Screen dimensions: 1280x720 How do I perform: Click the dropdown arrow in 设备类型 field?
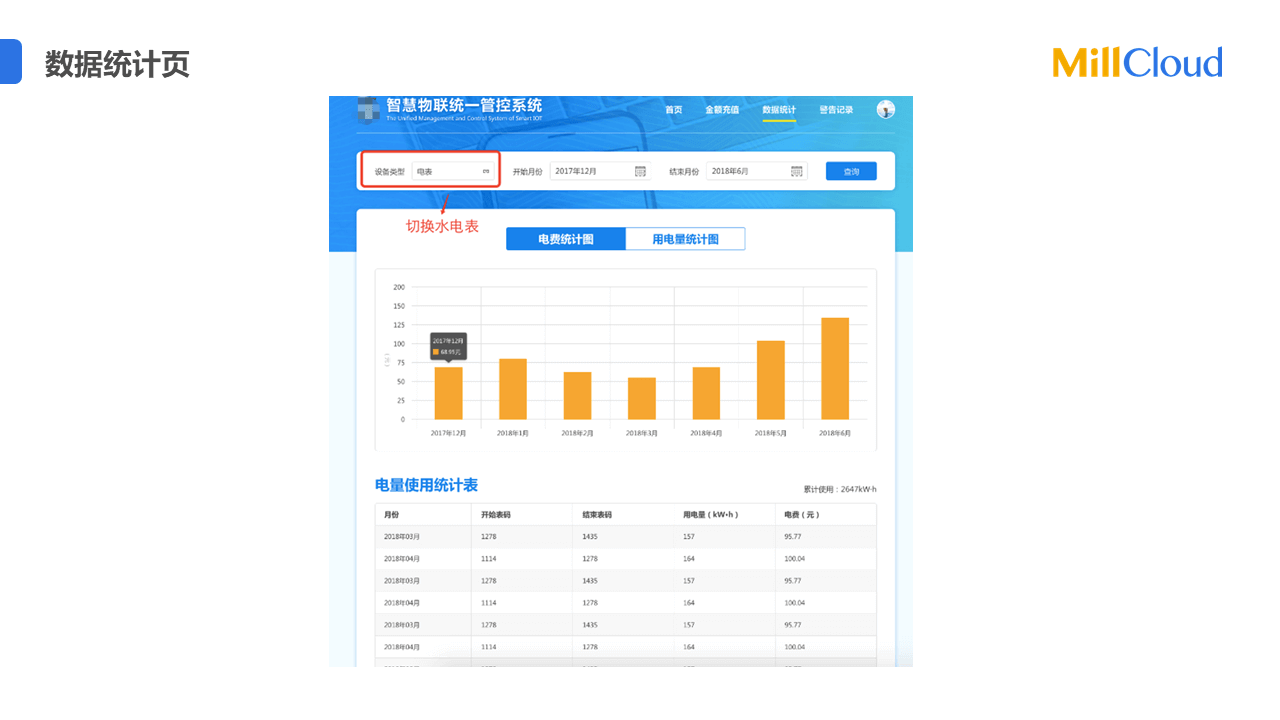486,171
